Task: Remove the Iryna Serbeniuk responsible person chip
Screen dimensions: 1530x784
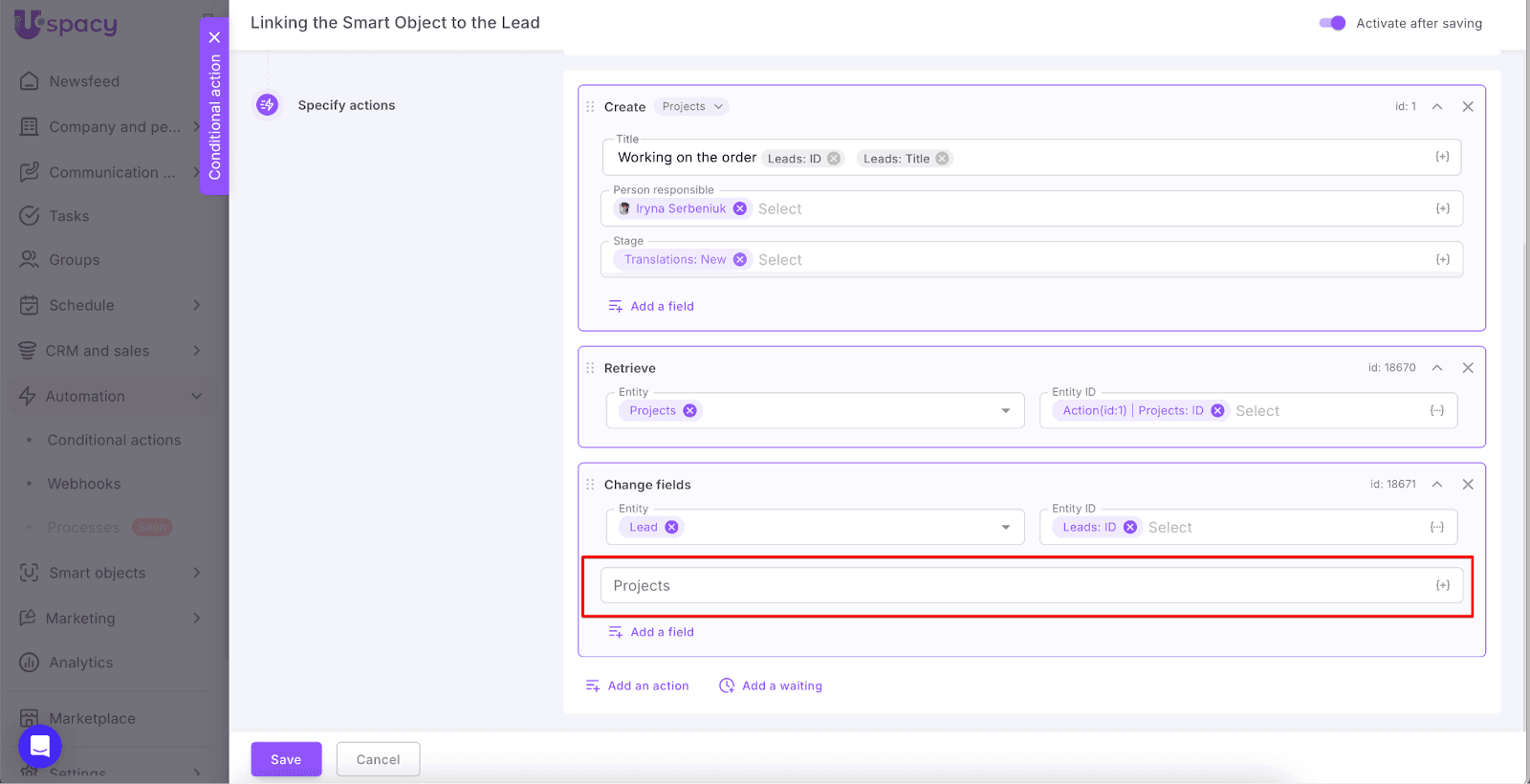Action: (740, 208)
